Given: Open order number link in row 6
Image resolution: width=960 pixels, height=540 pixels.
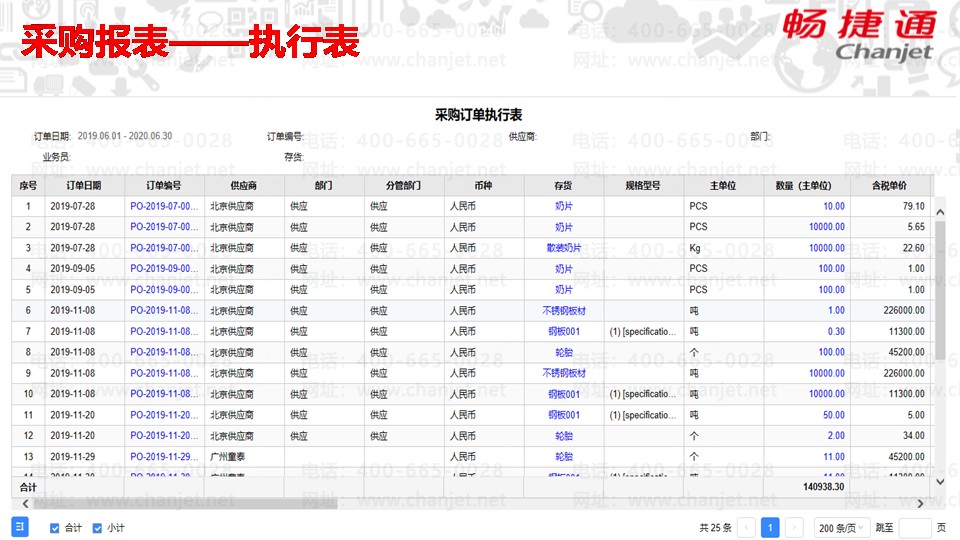Looking at the screenshot, I should [x=164, y=310].
